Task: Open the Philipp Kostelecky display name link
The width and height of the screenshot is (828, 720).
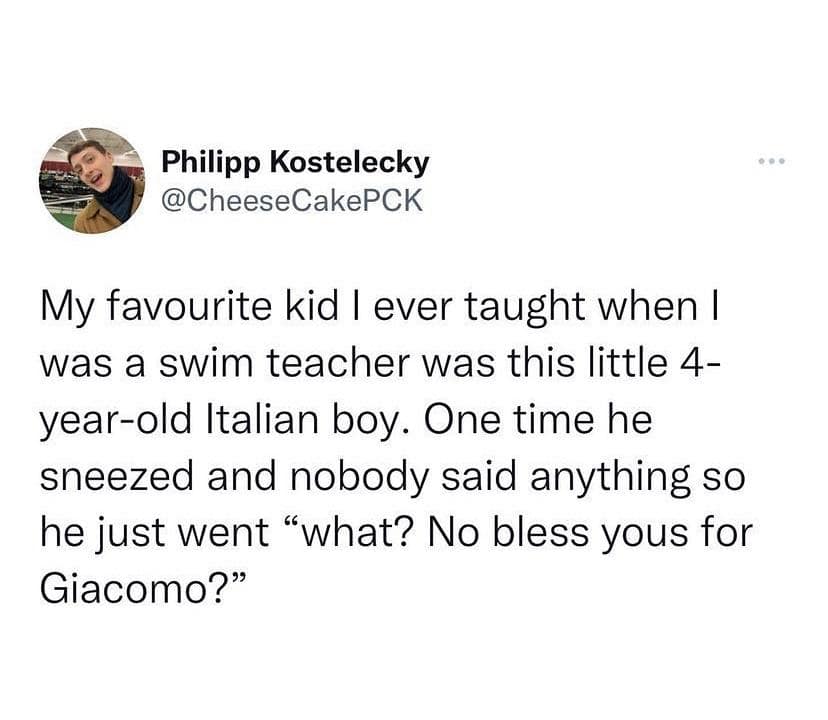Action: [x=295, y=161]
